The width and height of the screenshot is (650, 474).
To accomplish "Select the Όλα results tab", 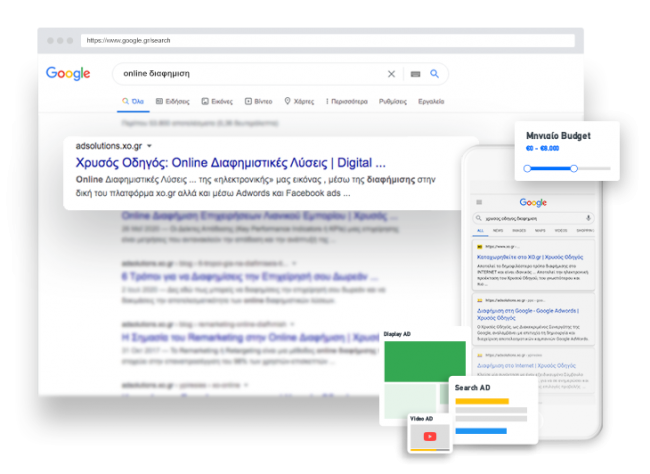I will click(133, 101).
